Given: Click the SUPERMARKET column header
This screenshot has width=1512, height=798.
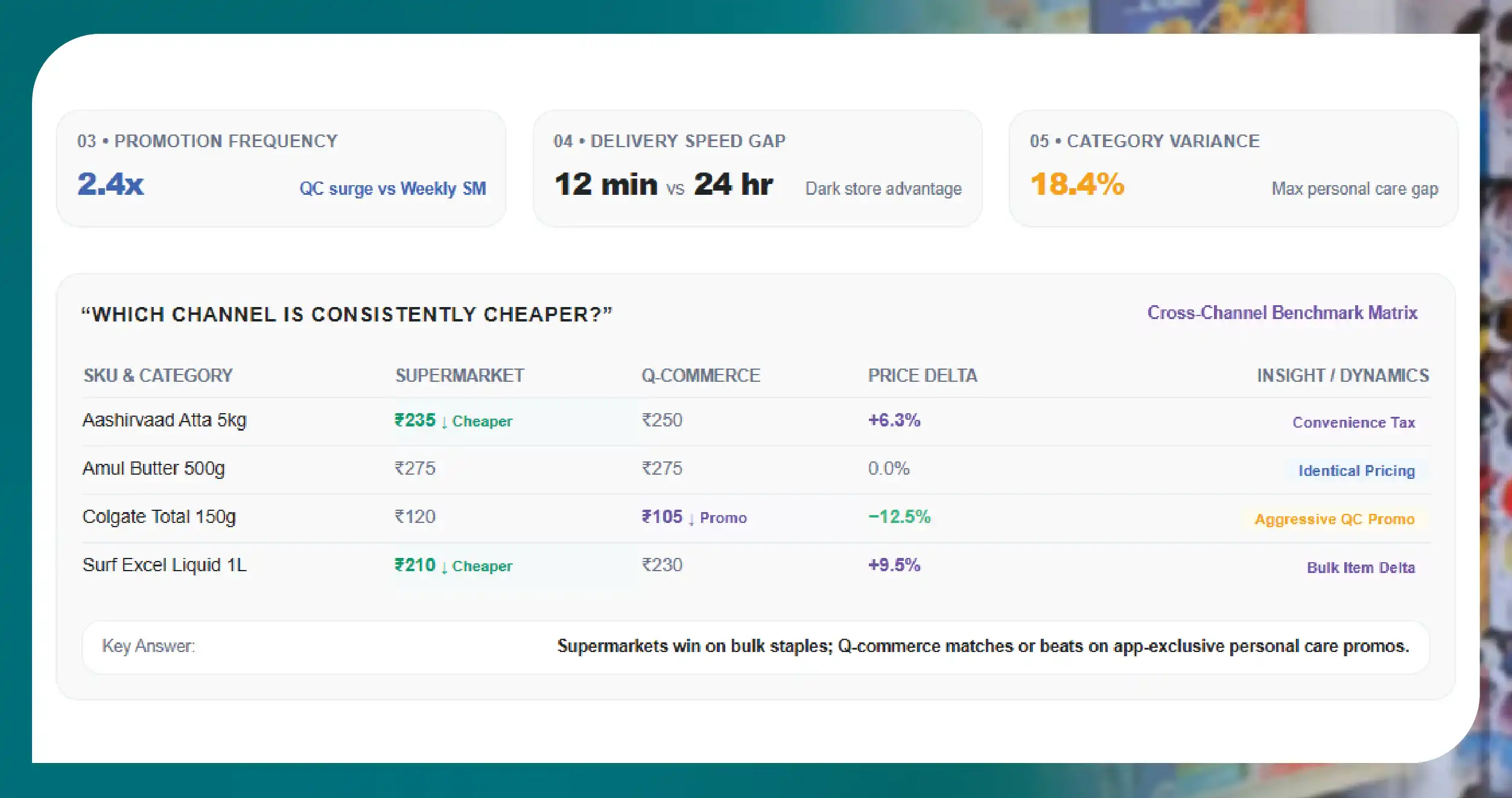Looking at the screenshot, I should click(x=460, y=375).
